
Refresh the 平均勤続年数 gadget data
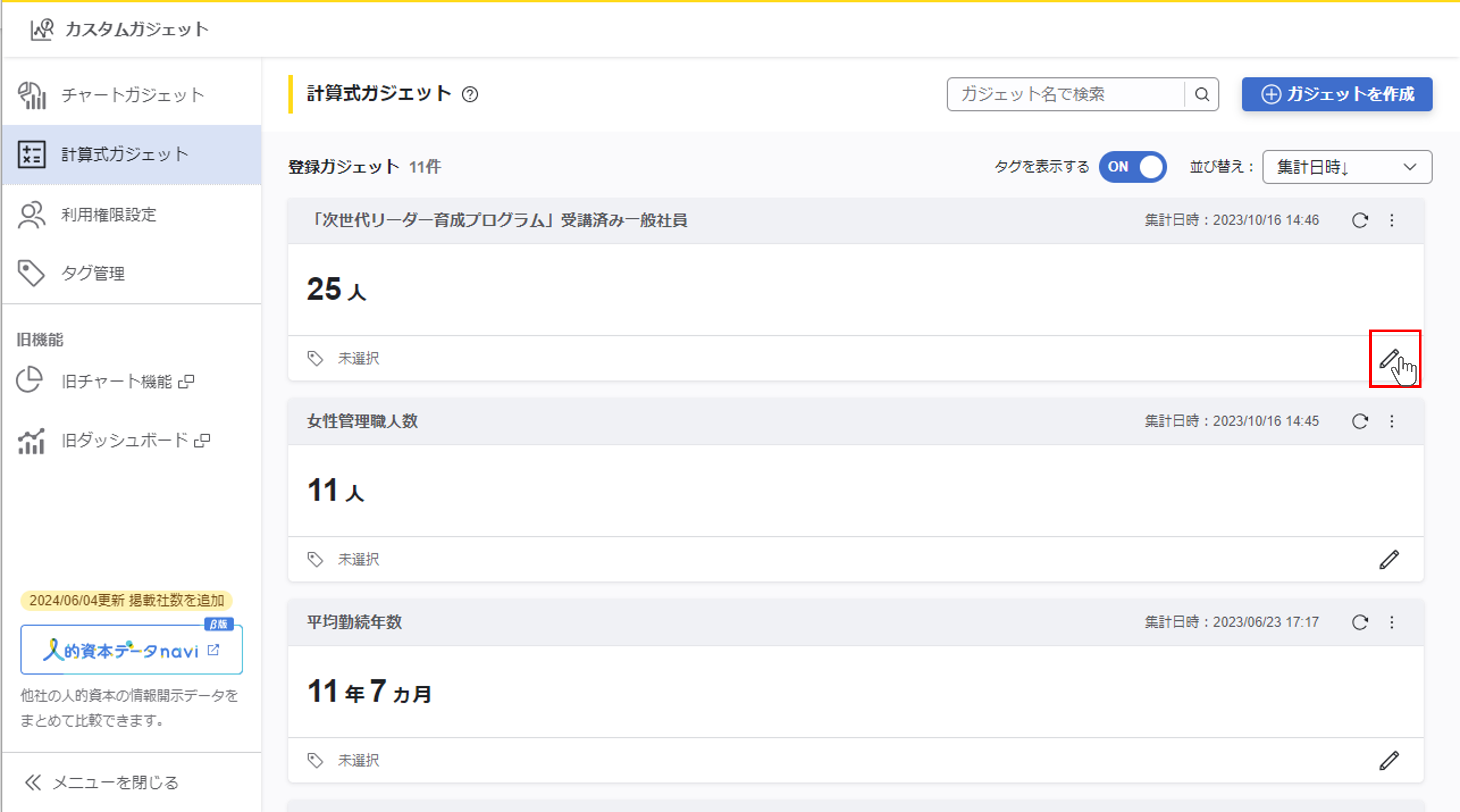tap(1360, 622)
